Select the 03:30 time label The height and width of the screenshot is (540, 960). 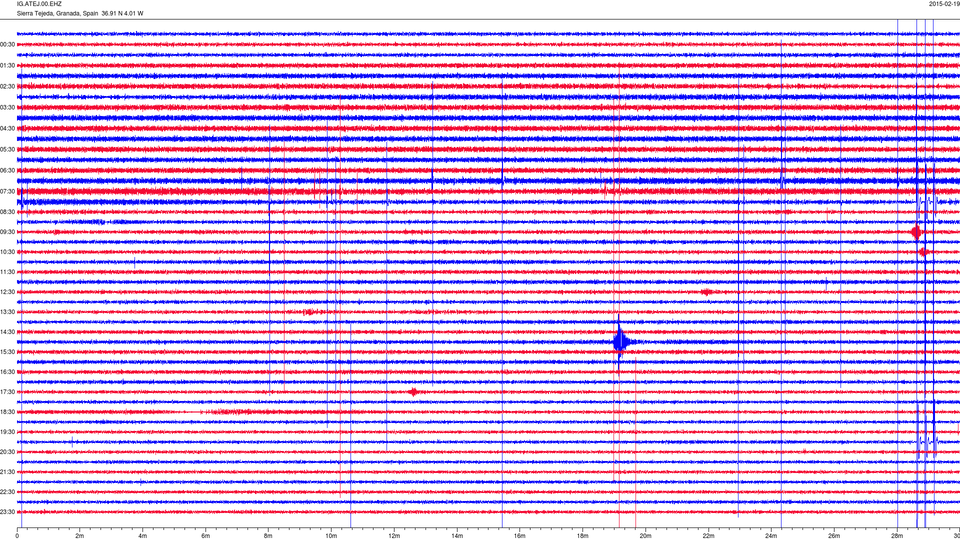(x=7, y=108)
